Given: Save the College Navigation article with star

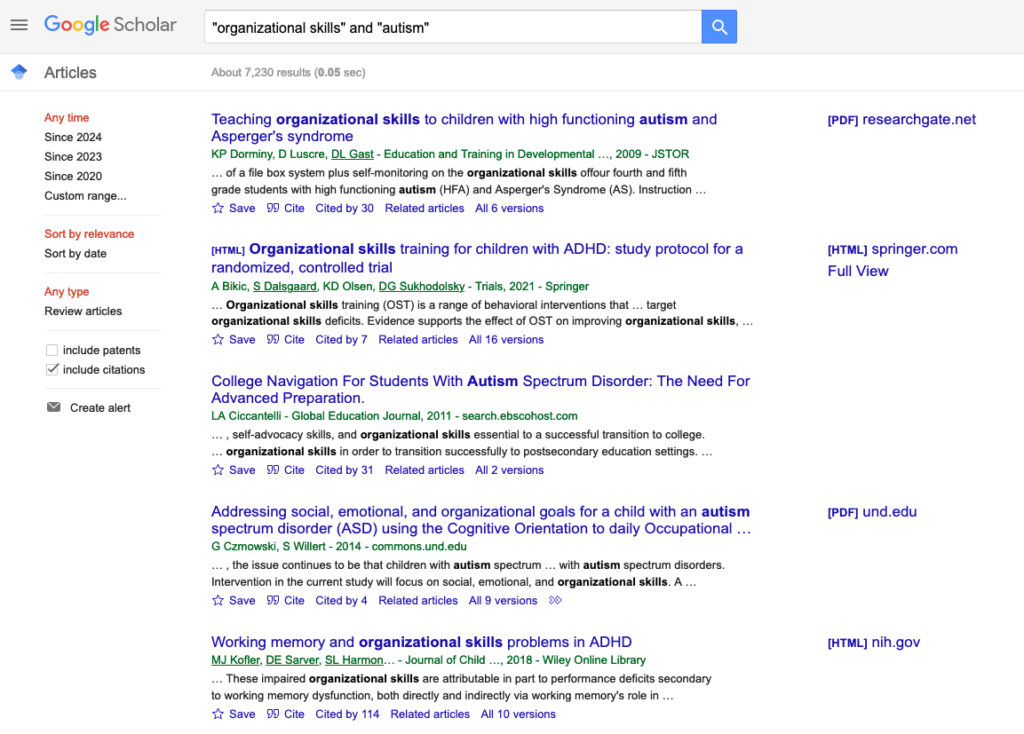Looking at the screenshot, I should click(x=218, y=470).
